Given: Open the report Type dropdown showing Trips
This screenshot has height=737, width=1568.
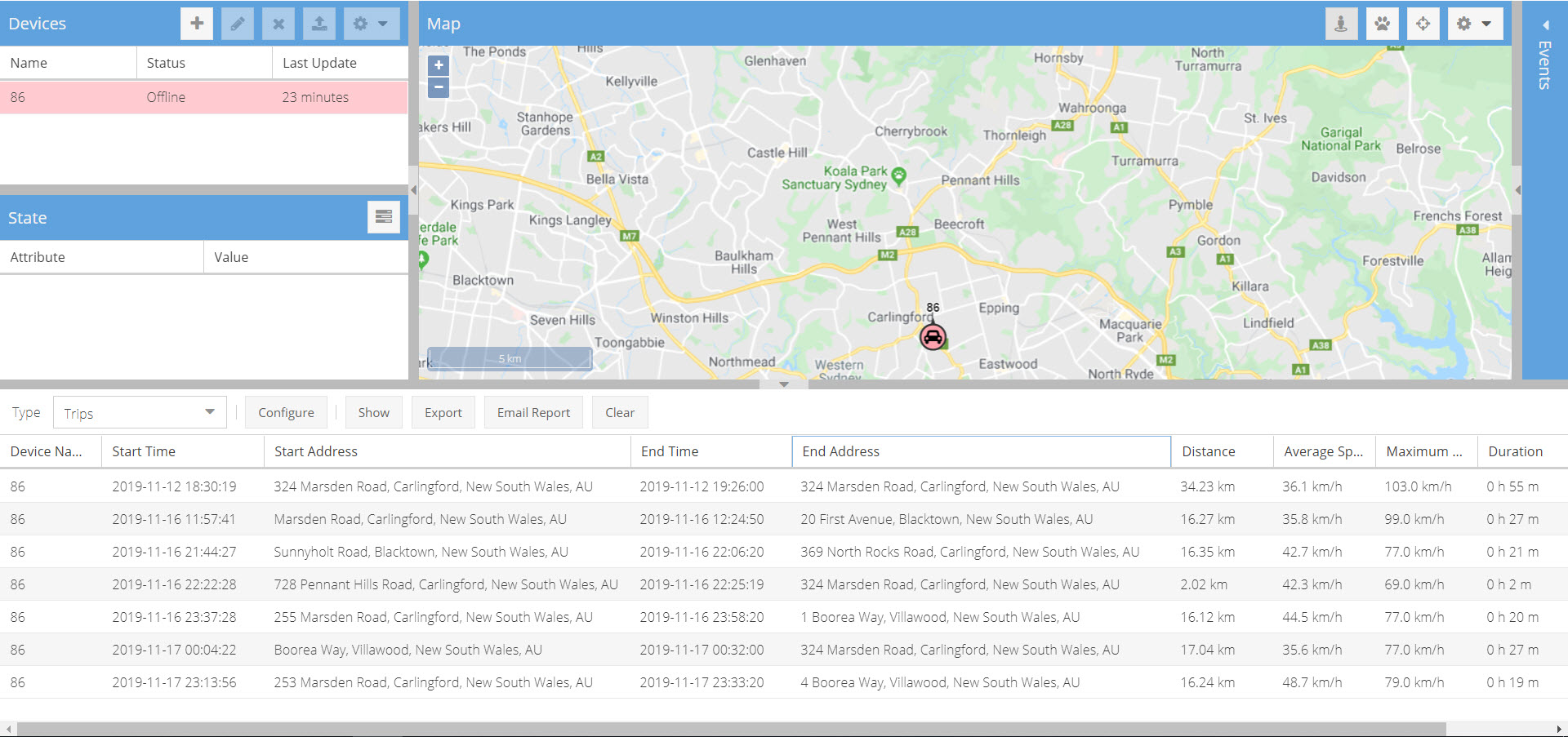Looking at the screenshot, I should (x=139, y=412).
